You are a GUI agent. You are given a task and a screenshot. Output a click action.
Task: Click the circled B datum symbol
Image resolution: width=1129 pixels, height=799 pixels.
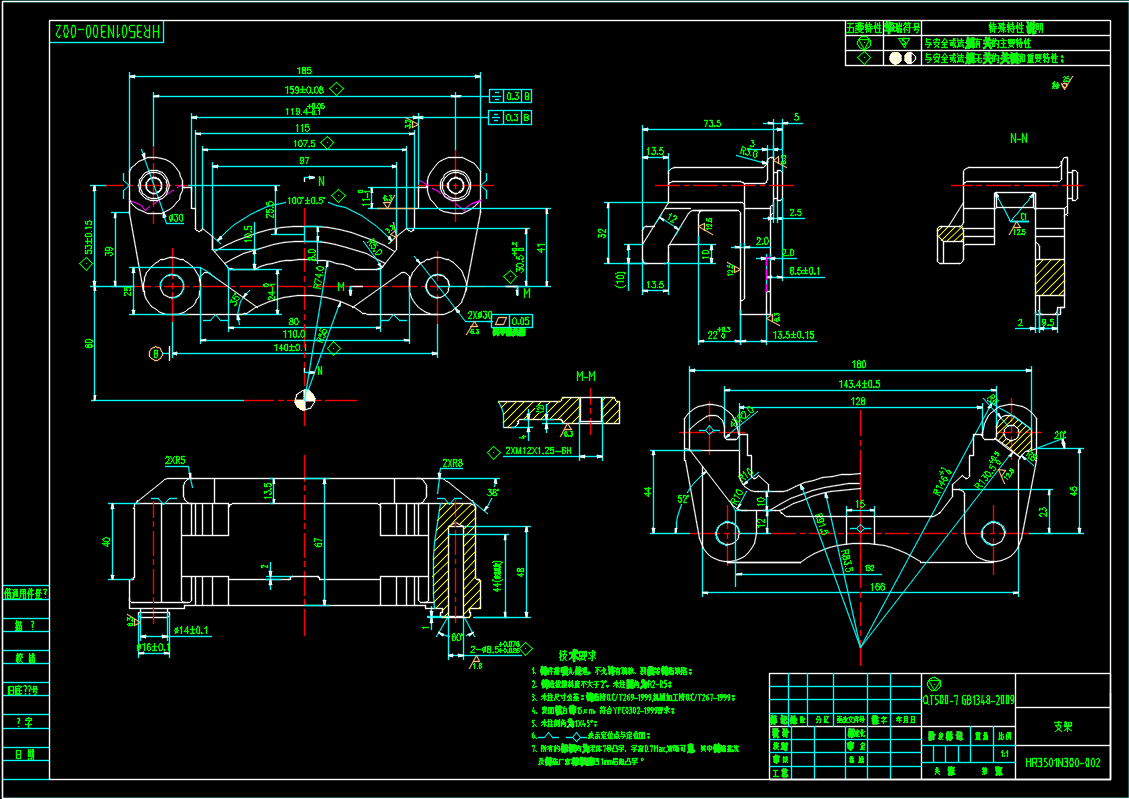point(156,353)
